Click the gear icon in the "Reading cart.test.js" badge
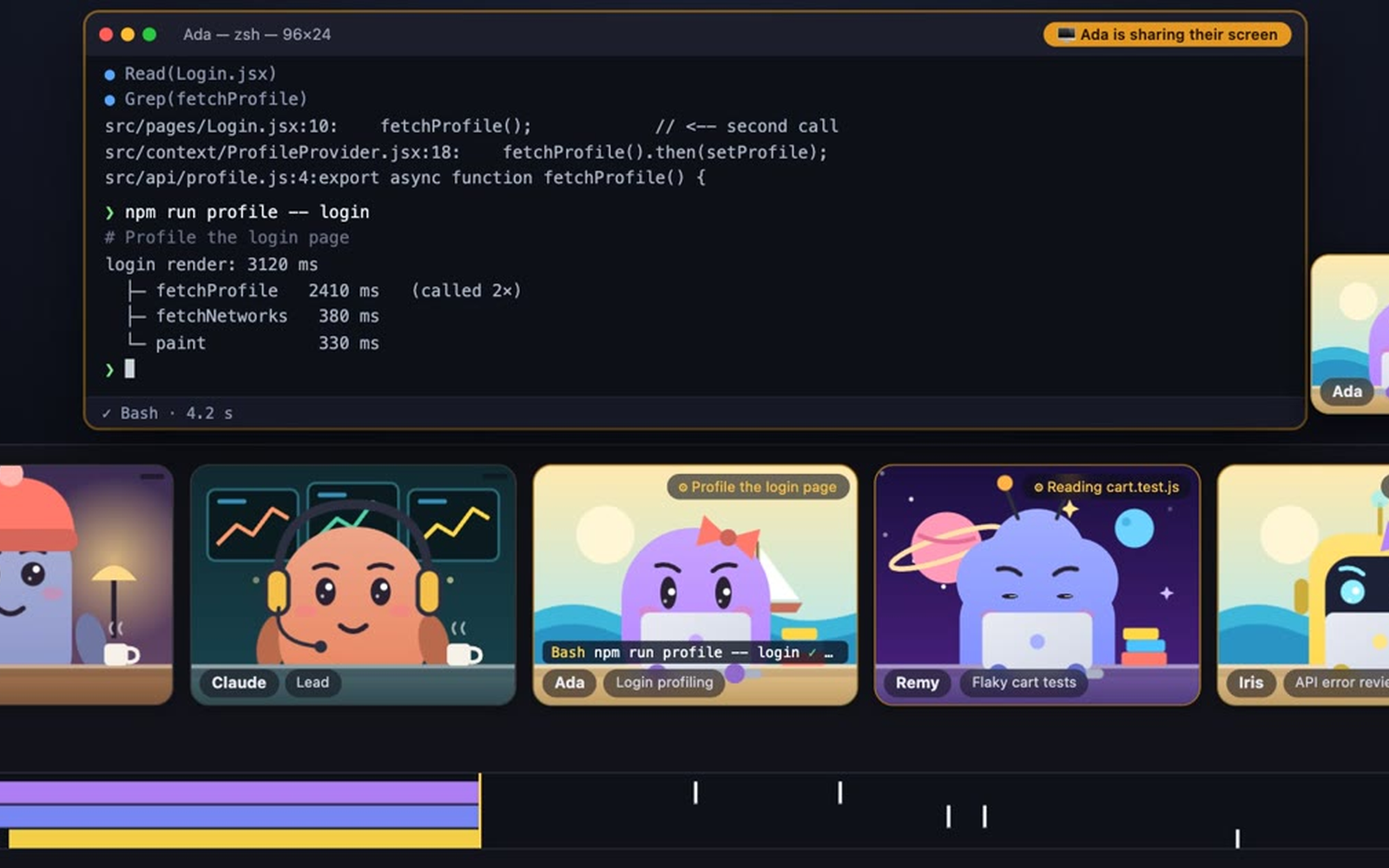This screenshot has width=1389, height=868. click(1038, 488)
